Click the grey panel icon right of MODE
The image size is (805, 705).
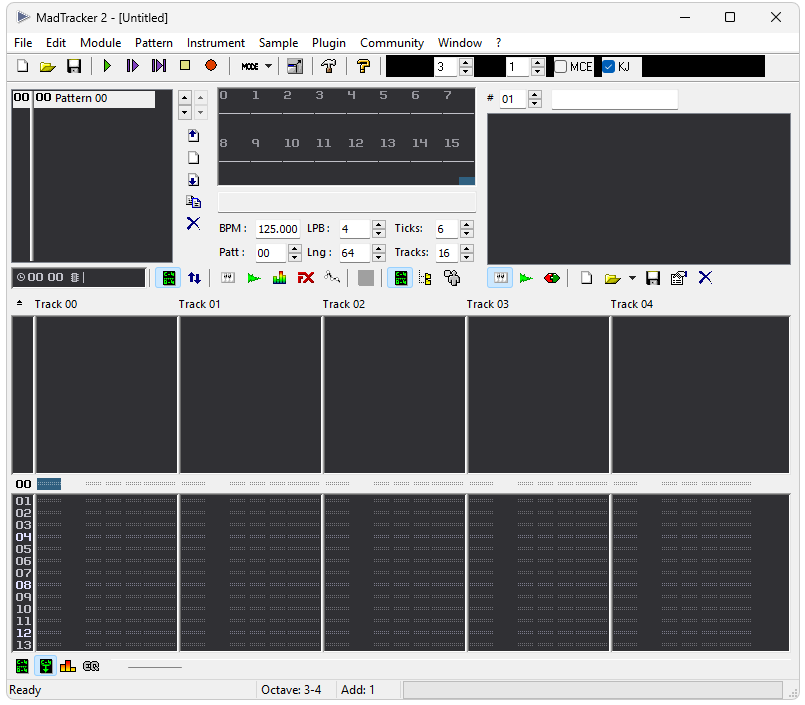click(295, 66)
